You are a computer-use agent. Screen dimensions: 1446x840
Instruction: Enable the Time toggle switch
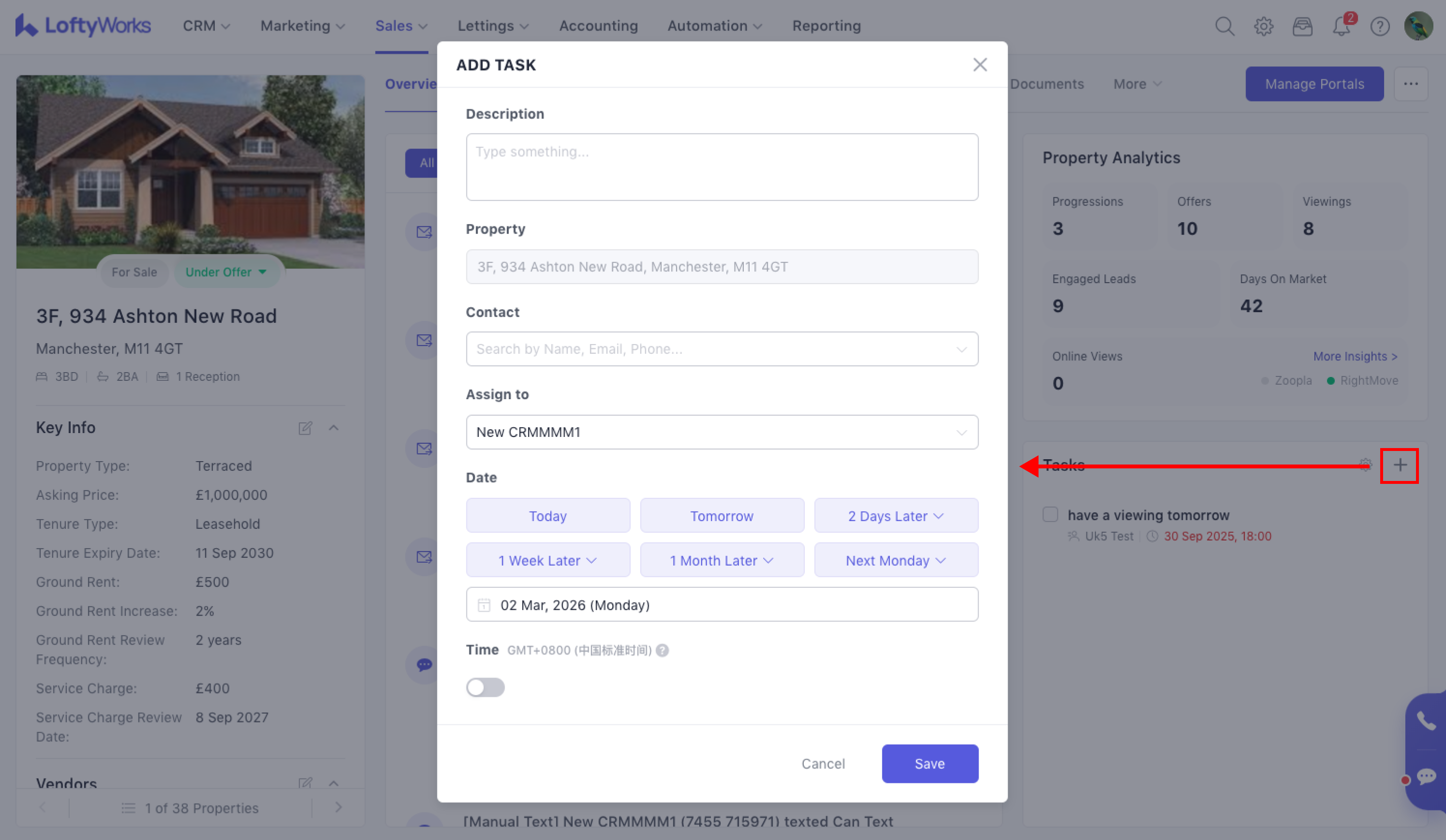[485, 687]
